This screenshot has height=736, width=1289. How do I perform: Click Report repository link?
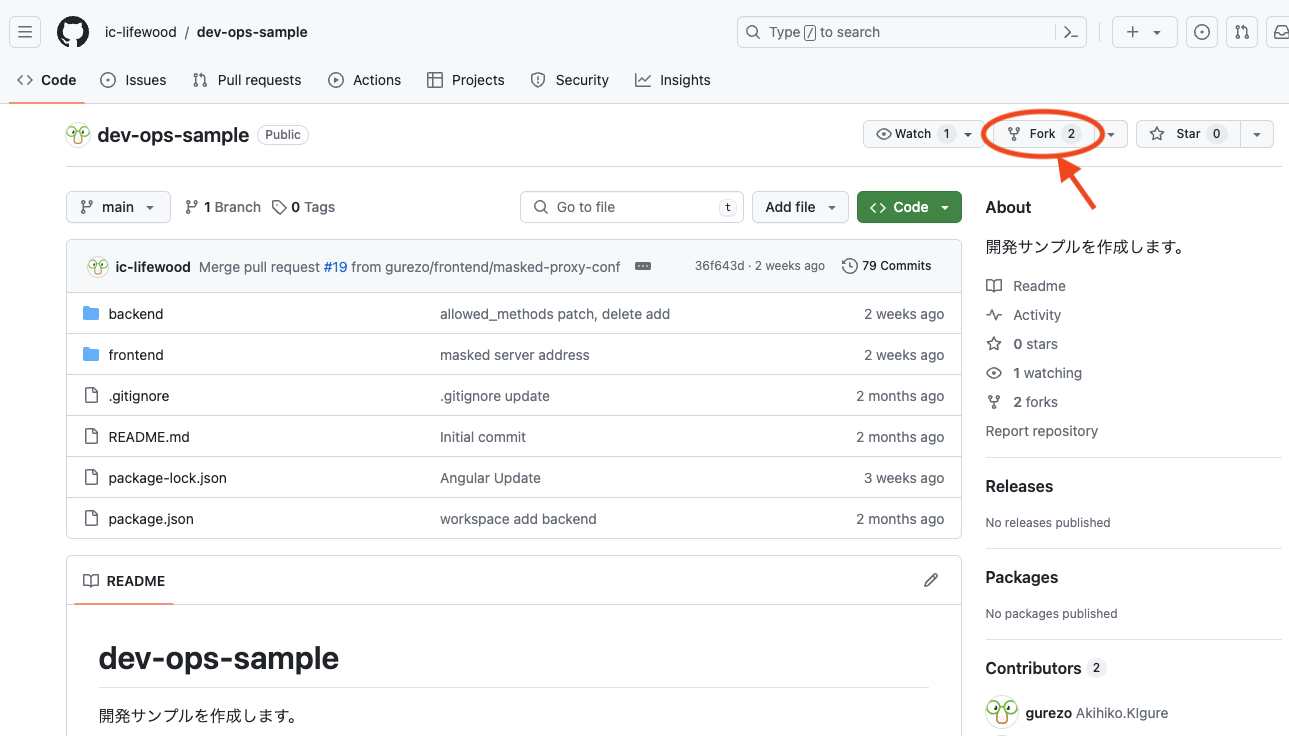(x=1042, y=431)
